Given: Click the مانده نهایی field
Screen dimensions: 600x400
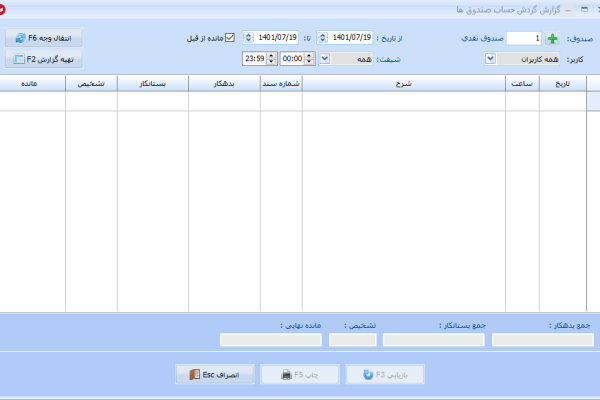Looking at the screenshot, I should point(271,340).
